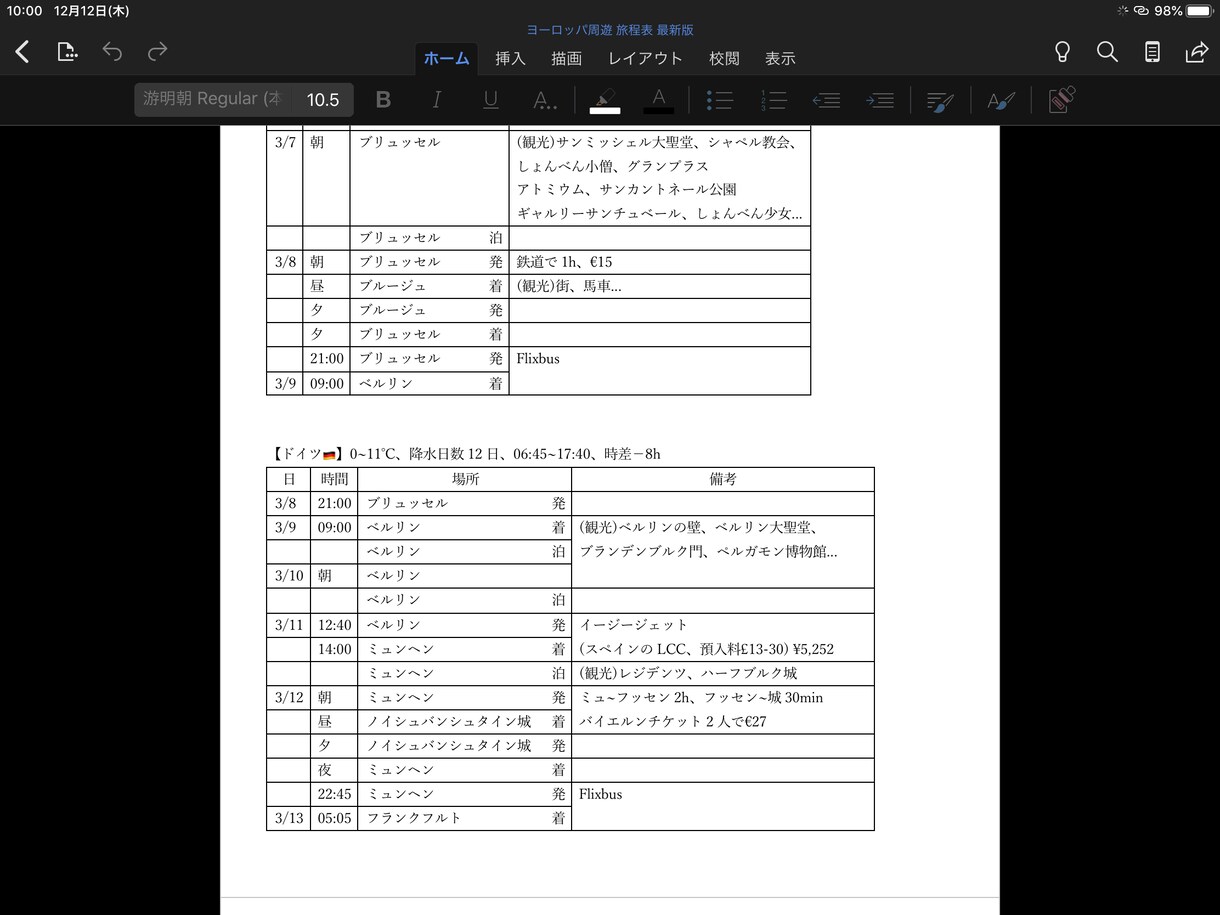Search the document with the magnifier icon
1220x915 pixels.
(1107, 52)
